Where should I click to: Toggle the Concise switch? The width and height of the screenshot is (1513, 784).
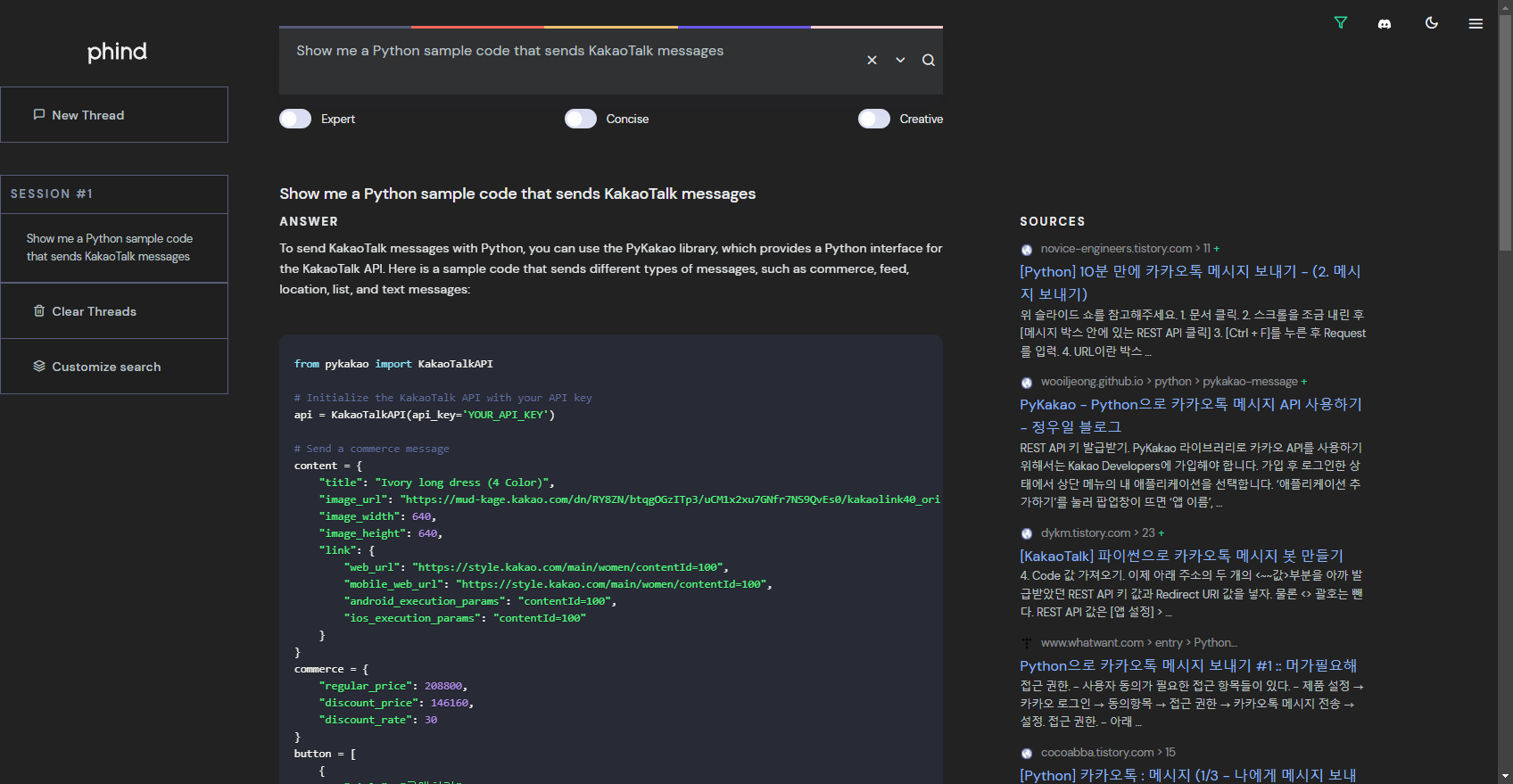(x=581, y=119)
